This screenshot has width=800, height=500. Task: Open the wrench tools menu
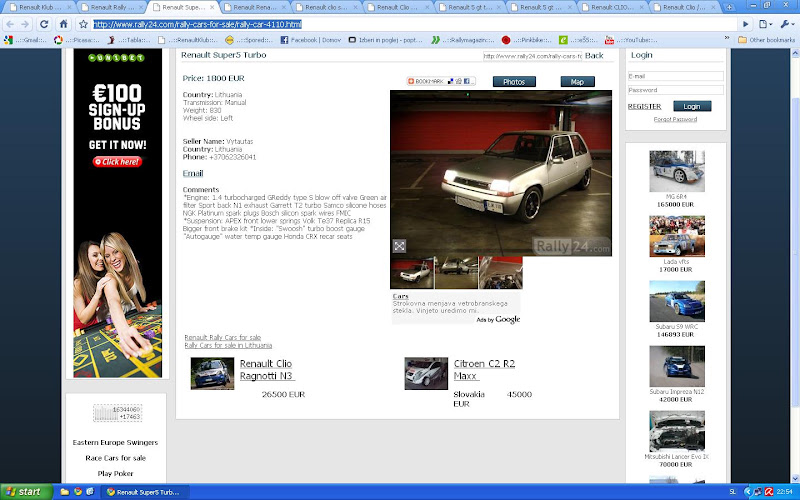pos(786,24)
